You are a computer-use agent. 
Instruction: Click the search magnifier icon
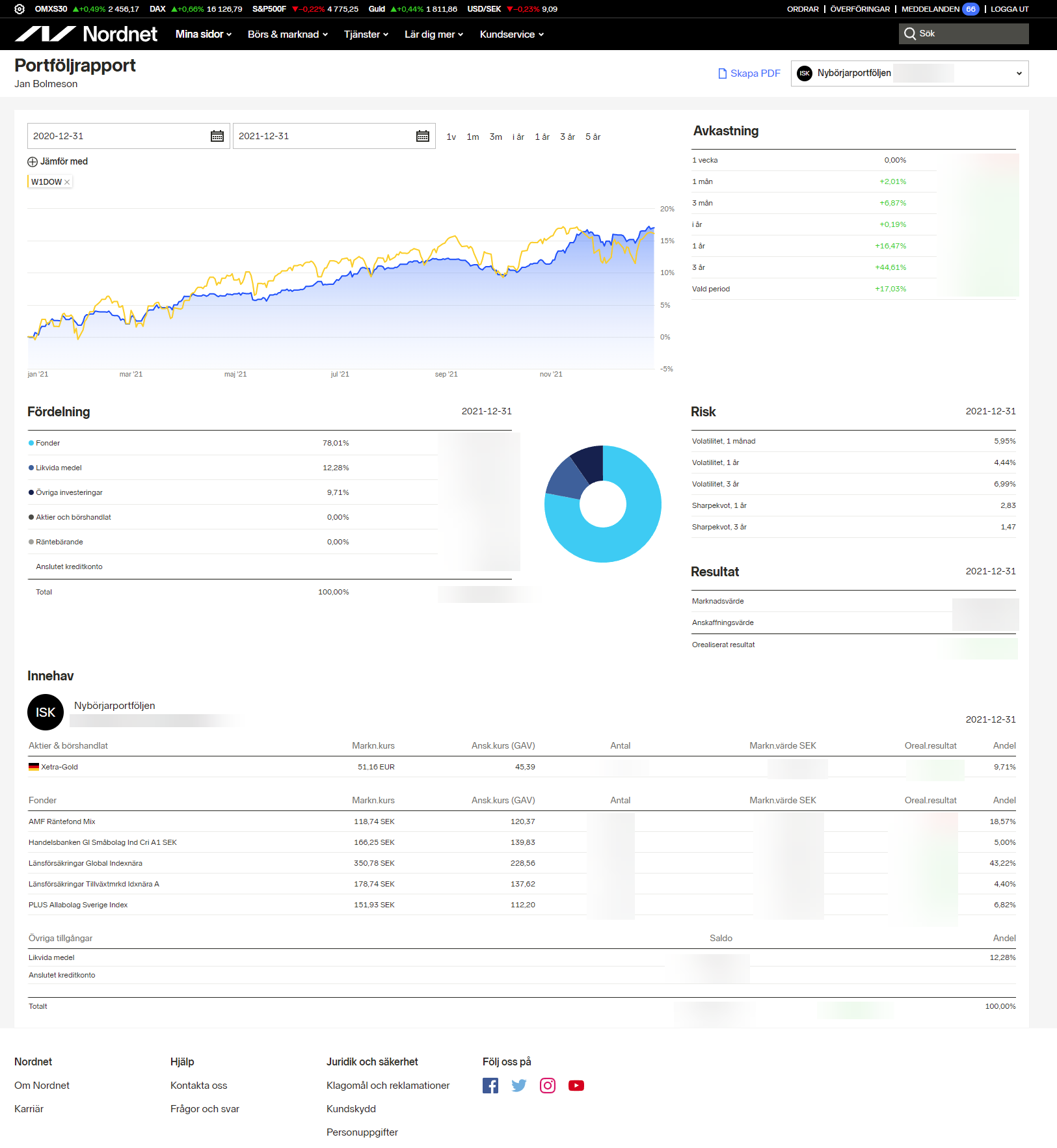[x=910, y=34]
